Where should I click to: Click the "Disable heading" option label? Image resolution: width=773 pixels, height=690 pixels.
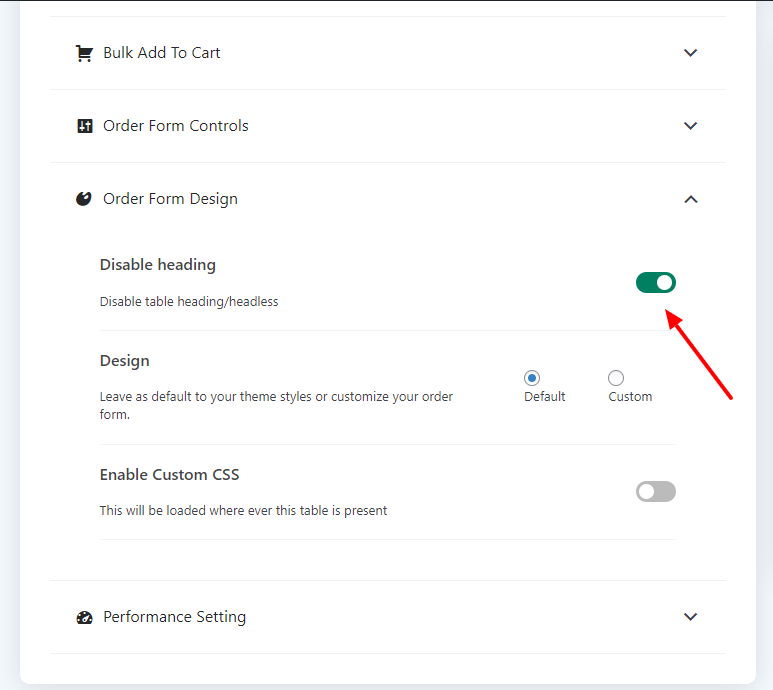coord(158,265)
